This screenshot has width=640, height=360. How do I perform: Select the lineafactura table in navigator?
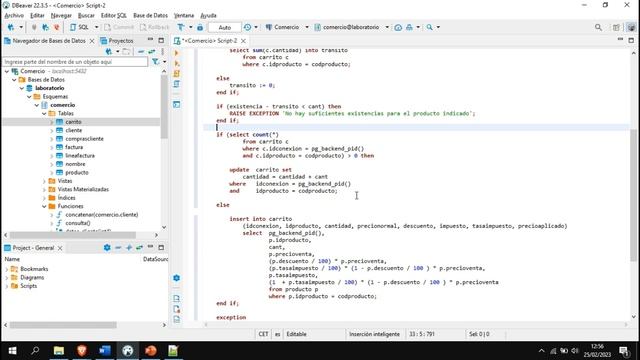80,156
